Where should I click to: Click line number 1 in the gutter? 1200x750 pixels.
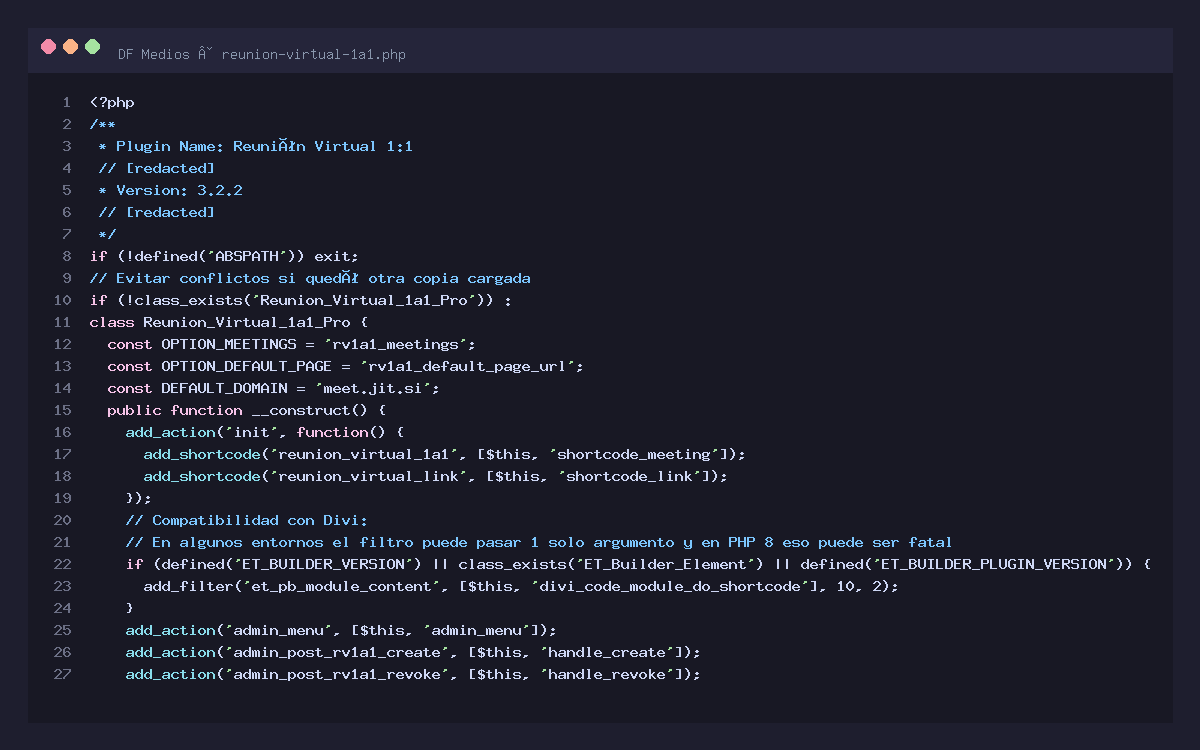66,102
